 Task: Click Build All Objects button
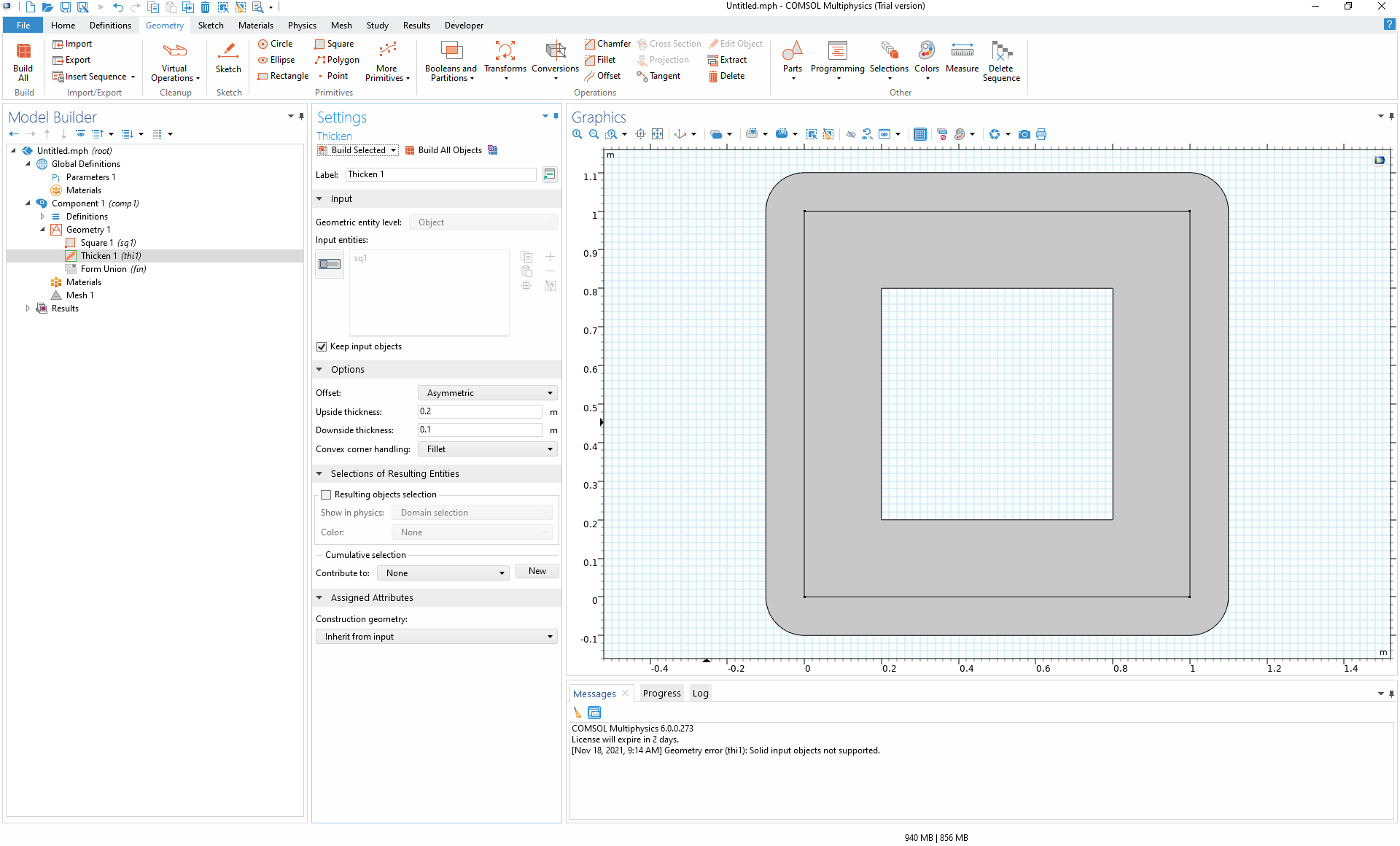click(x=443, y=150)
